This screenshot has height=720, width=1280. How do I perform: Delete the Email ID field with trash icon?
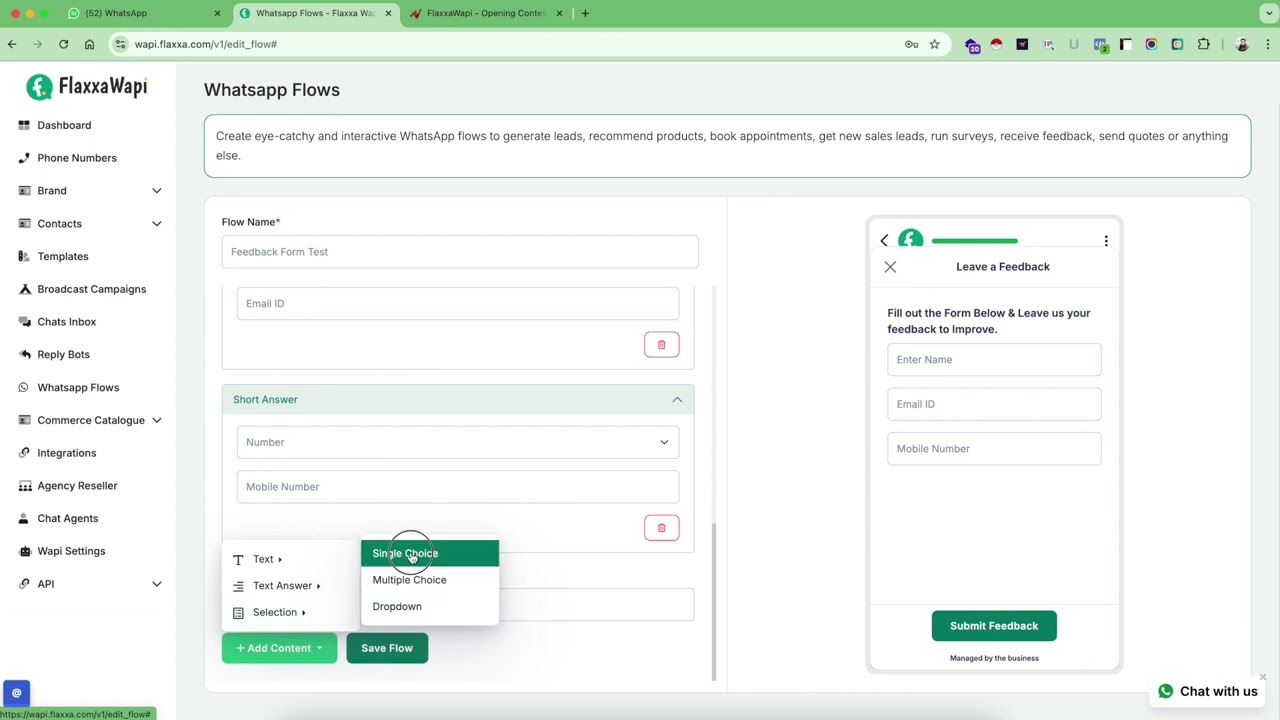pyautogui.click(x=661, y=345)
